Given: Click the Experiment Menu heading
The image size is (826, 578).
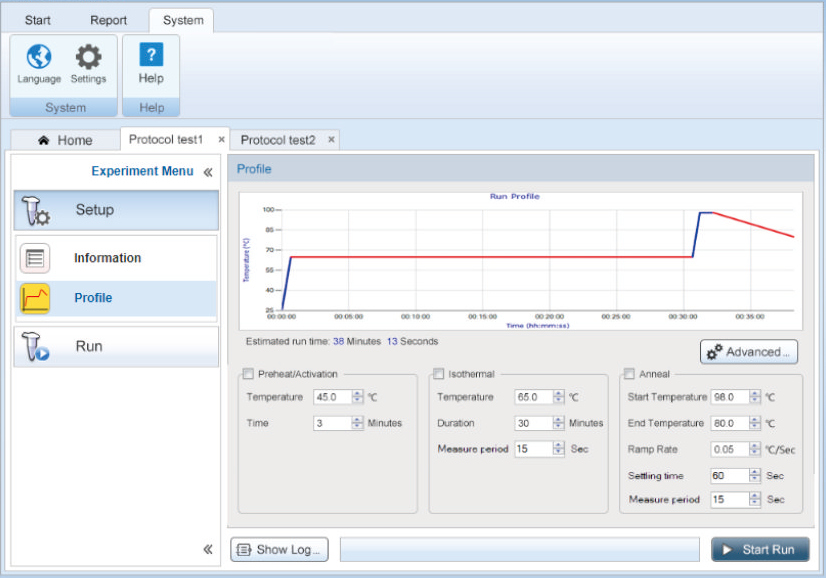Looking at the screenshot, I should [x=142, y=171].
